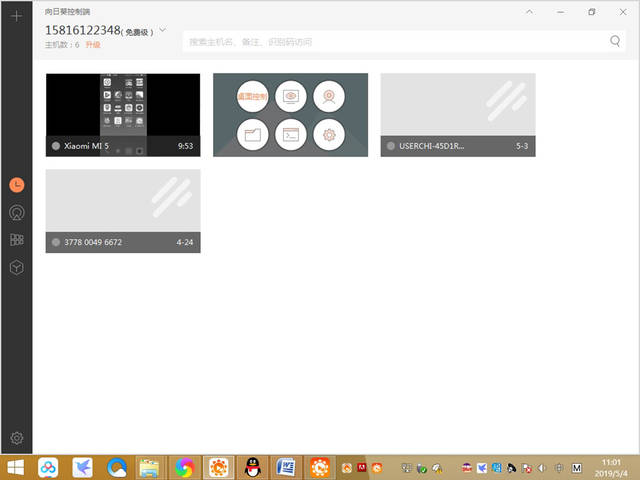The image size is (640, 480).
Task: Click the magnifier search icon
Action: tap(615, 41)
